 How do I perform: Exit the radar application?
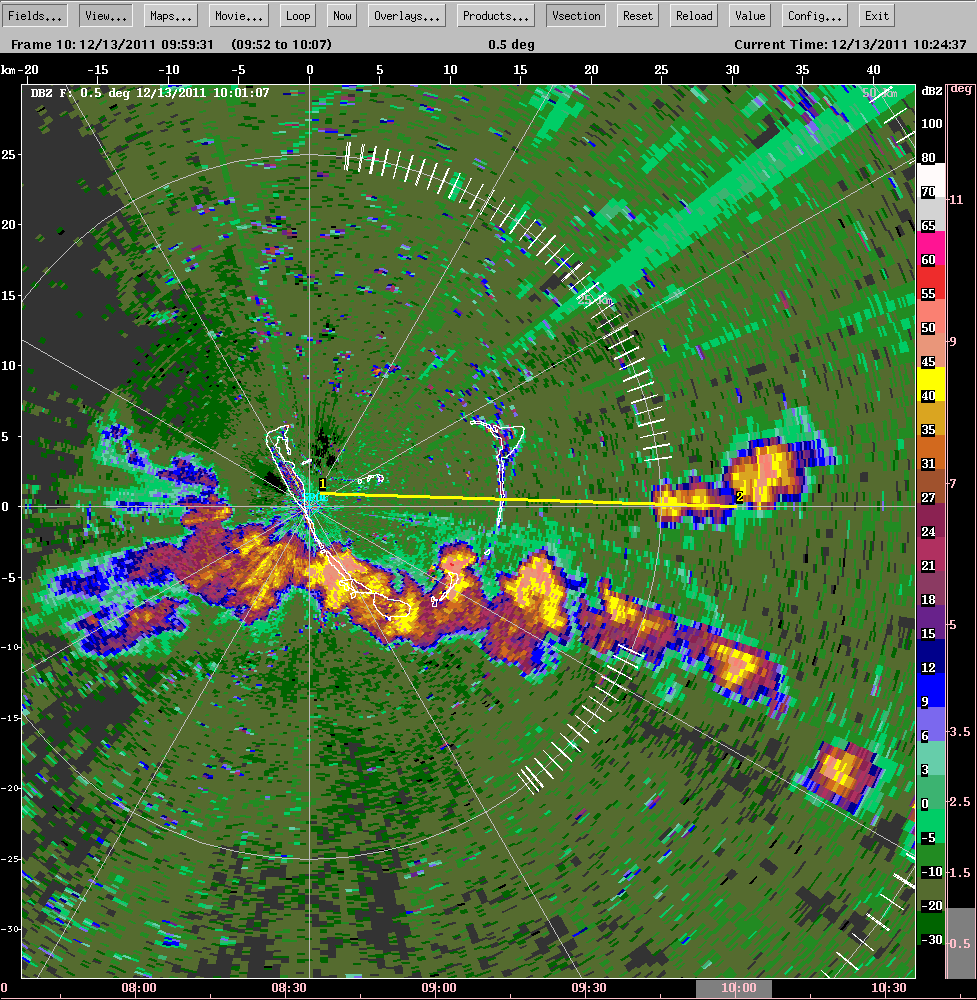coord(876,15)
